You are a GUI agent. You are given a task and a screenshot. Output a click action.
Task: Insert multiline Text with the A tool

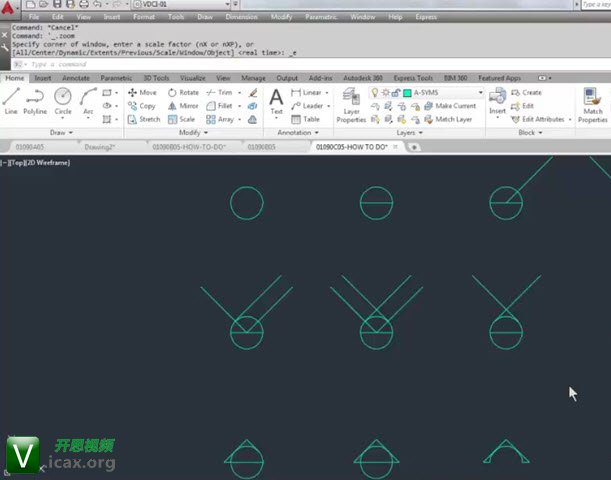pyautogui.click(x=276, y=101)
